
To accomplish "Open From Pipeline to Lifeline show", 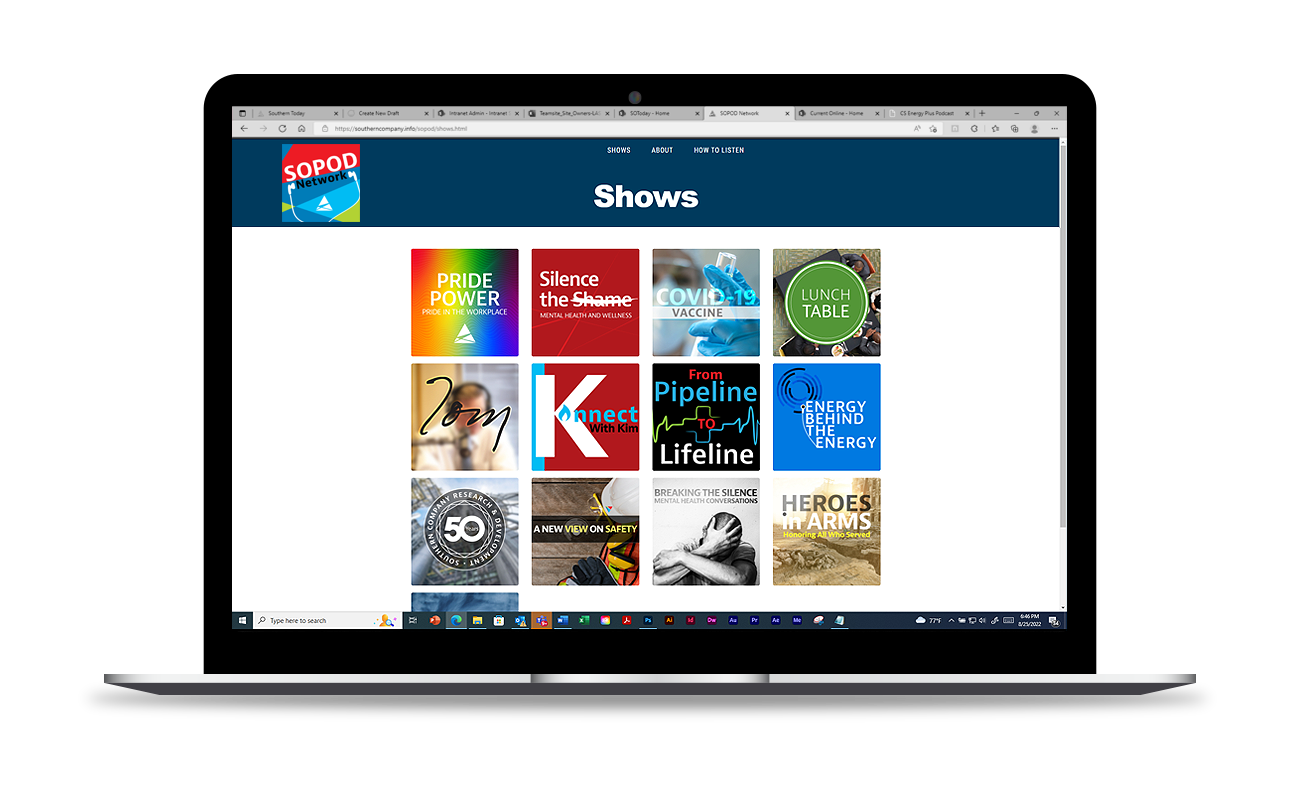I will (706, 417).
